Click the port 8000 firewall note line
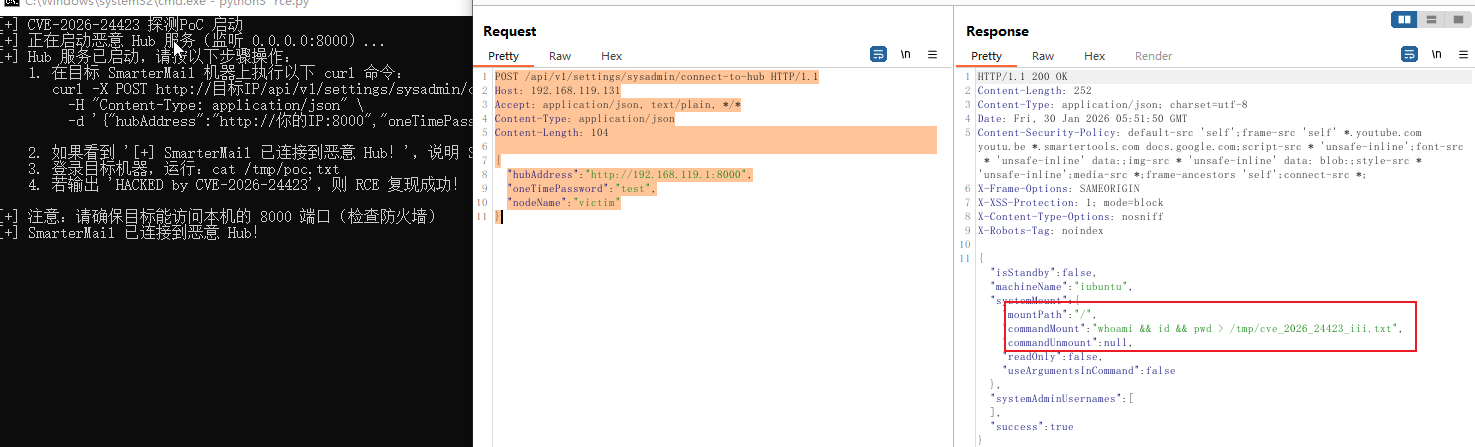The width and height of the screenshot is (1475, 447). coord(217,217)
